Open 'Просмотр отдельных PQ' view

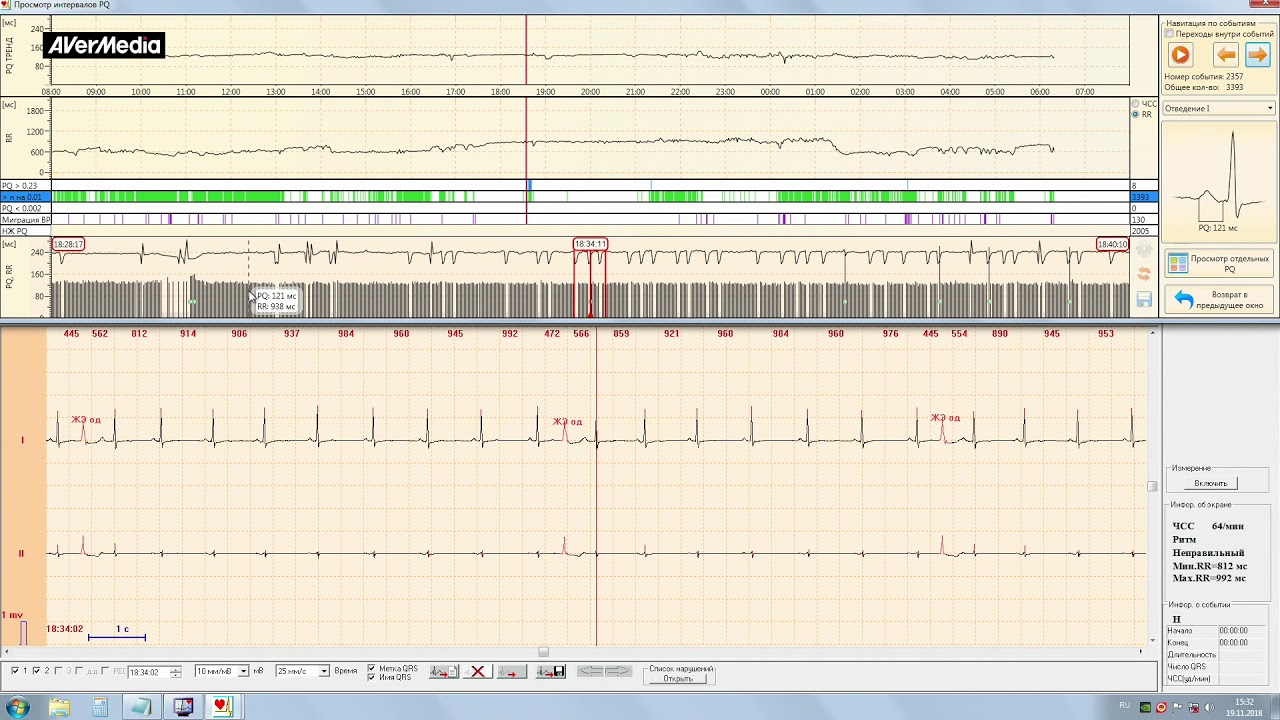(x=1219, y=264)
